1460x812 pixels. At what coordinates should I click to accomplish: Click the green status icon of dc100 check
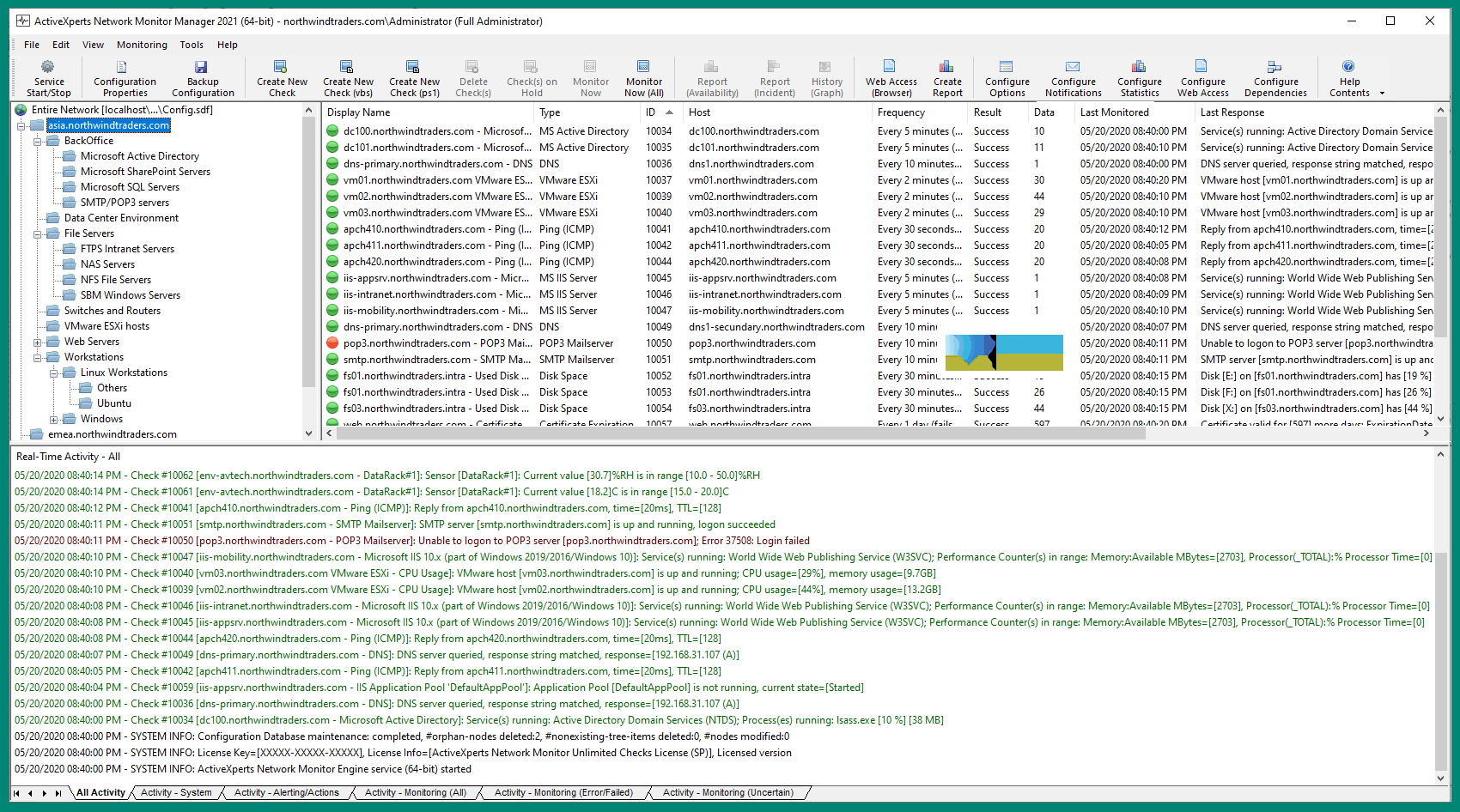tap(332, 131)
